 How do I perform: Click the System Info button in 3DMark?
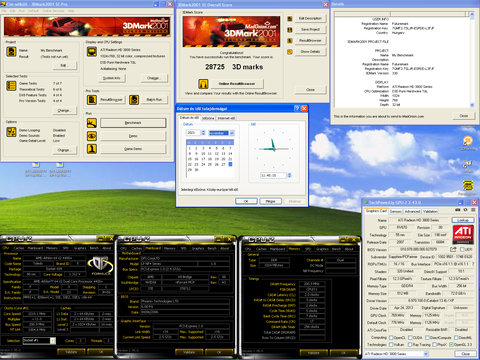(111, 78)
